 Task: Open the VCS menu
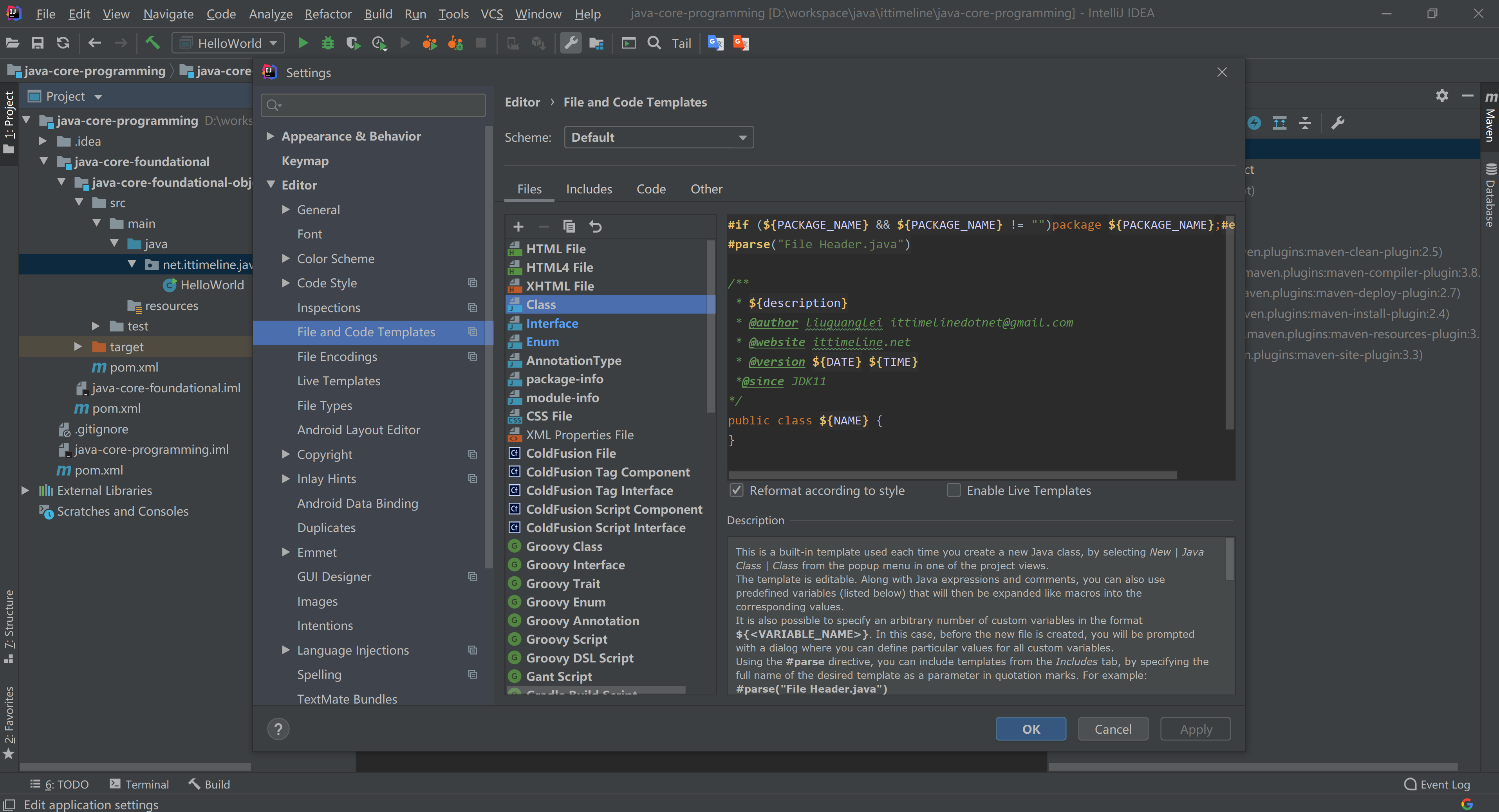tap(491, 13)
